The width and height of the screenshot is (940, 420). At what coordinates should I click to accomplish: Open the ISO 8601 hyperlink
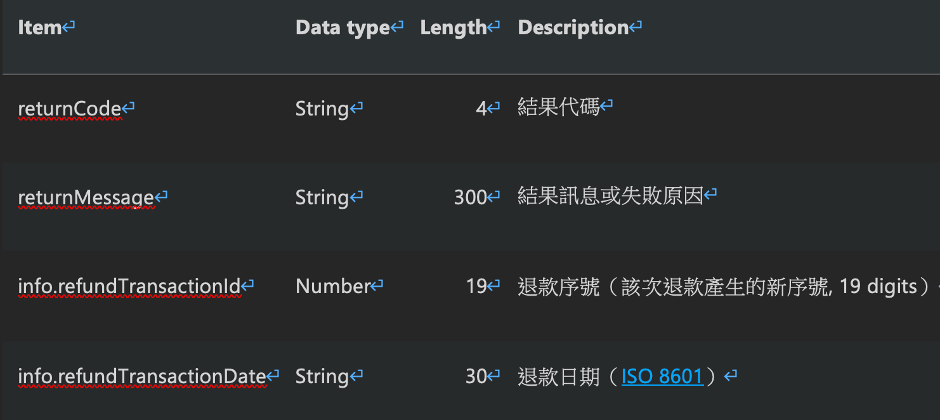pos(663,377)
